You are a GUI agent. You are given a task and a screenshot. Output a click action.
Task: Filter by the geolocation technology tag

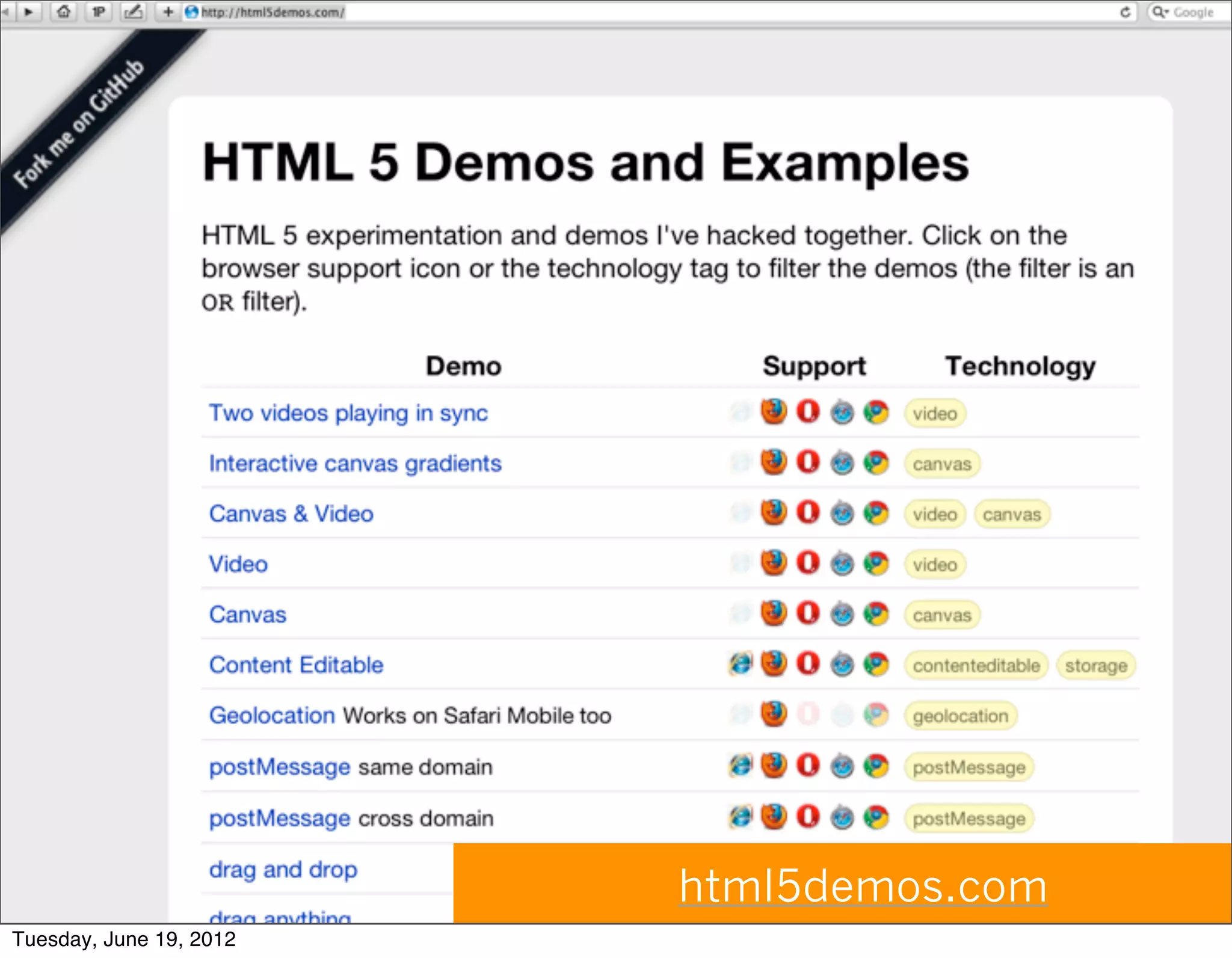[960, 716]
